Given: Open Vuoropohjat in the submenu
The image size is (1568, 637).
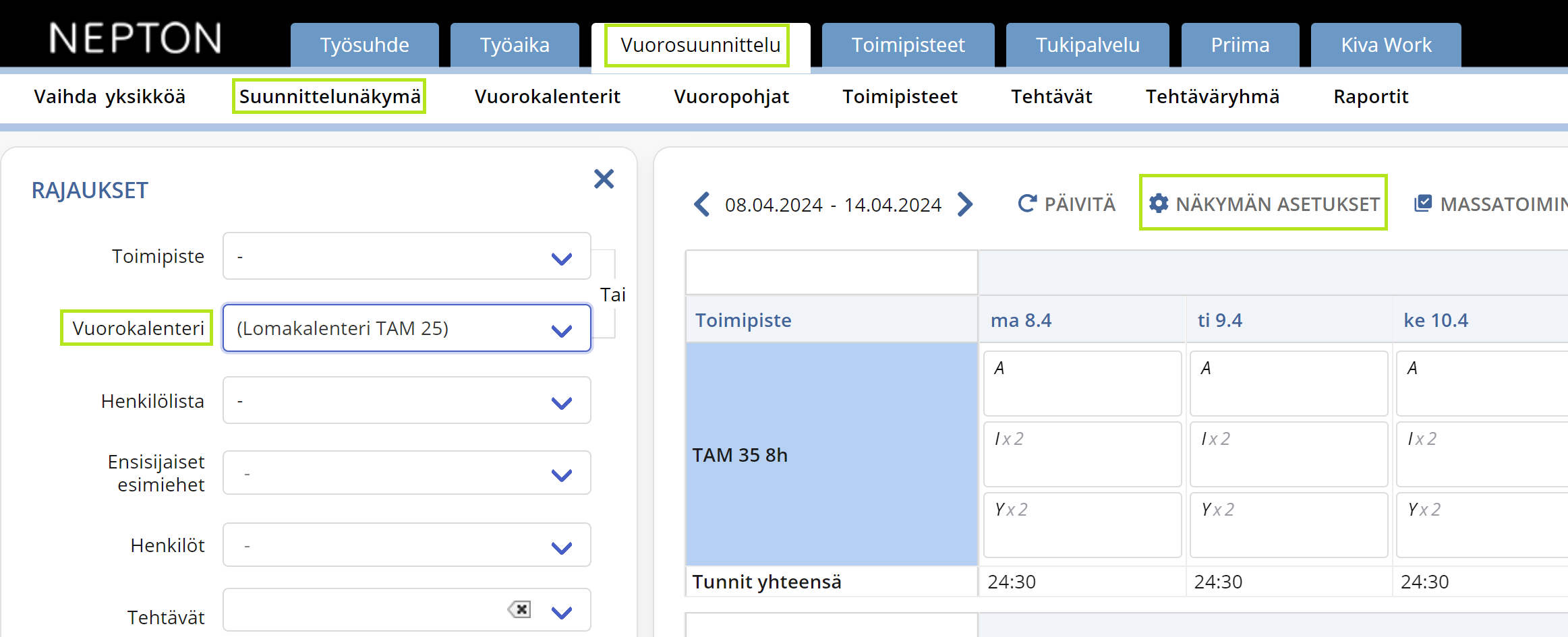Looking at the screenshot, I should point(732,96).
